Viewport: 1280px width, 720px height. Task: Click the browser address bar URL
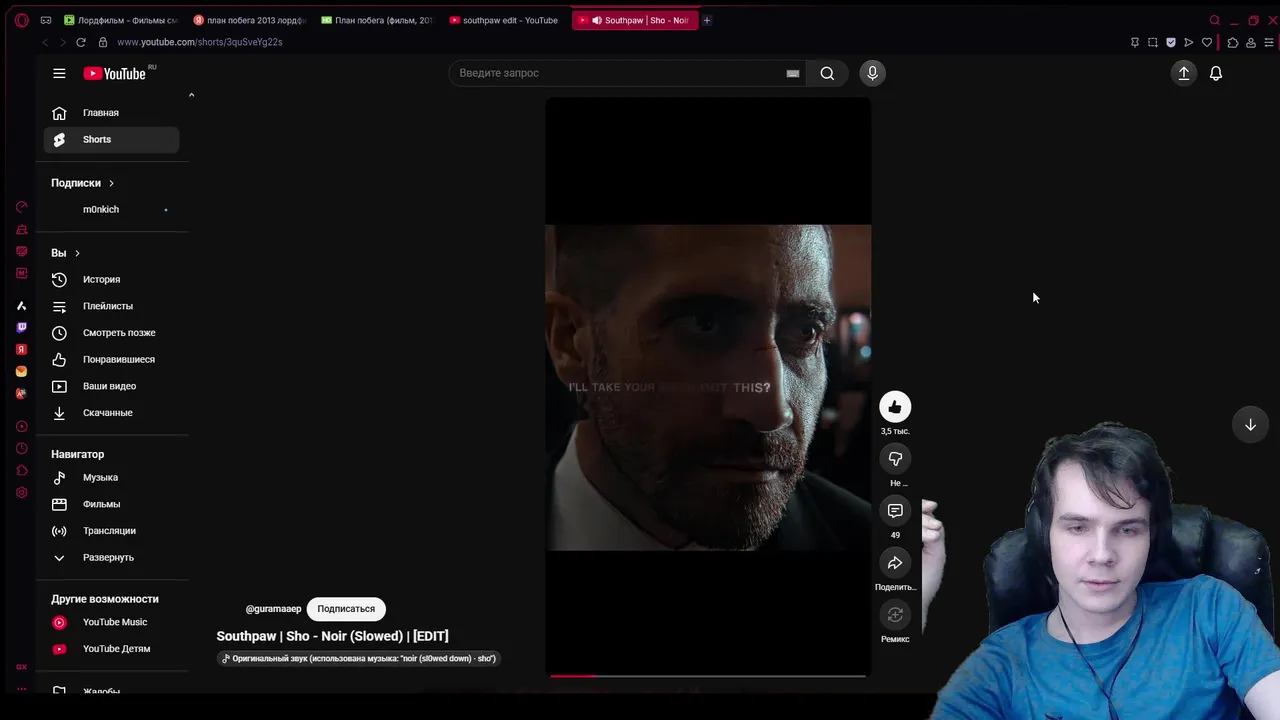200,42
